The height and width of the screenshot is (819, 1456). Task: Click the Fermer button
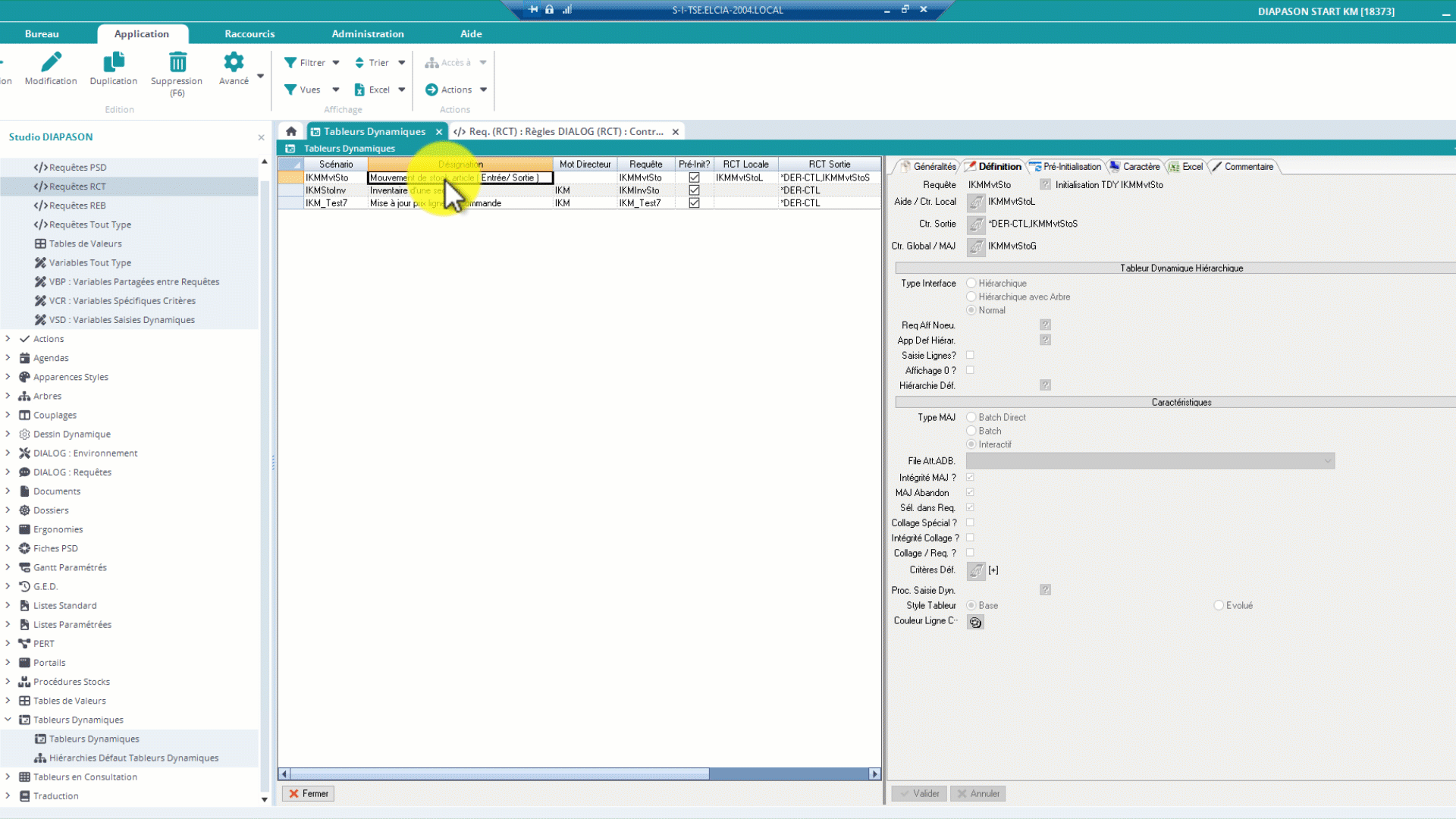[x=308, y=793]
